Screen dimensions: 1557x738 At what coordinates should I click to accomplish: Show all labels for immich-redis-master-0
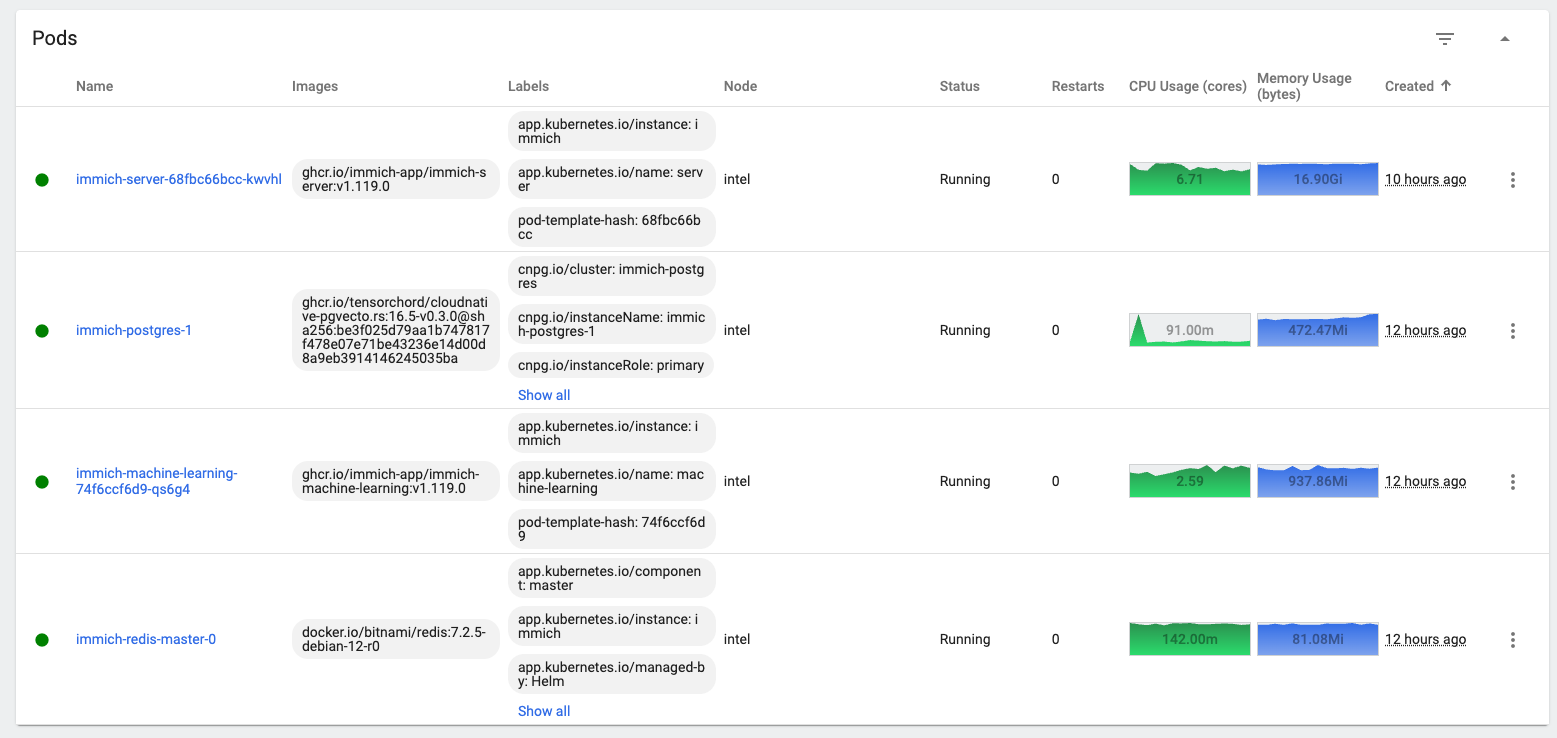coord(544,711)
